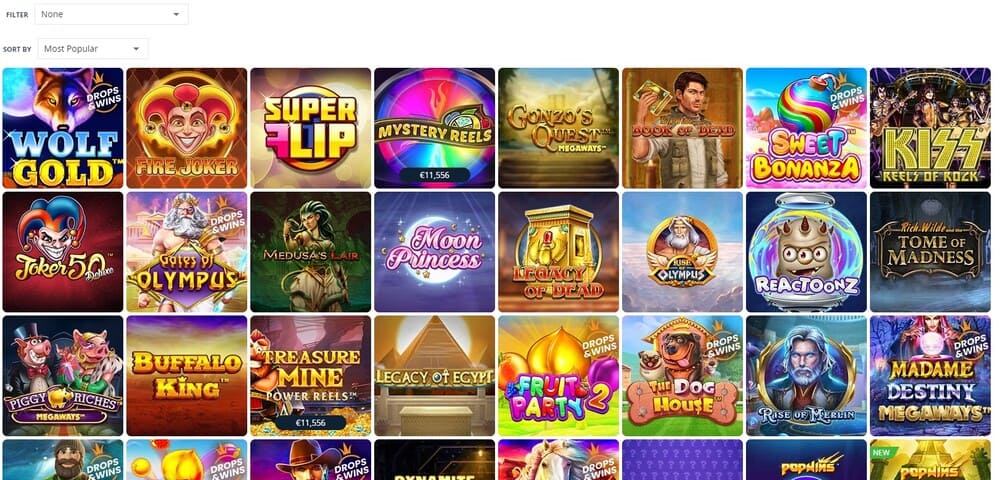Open Tome of Madness slot
The width and height of the screenshot is (1000, 480).
tap(930, 252)
